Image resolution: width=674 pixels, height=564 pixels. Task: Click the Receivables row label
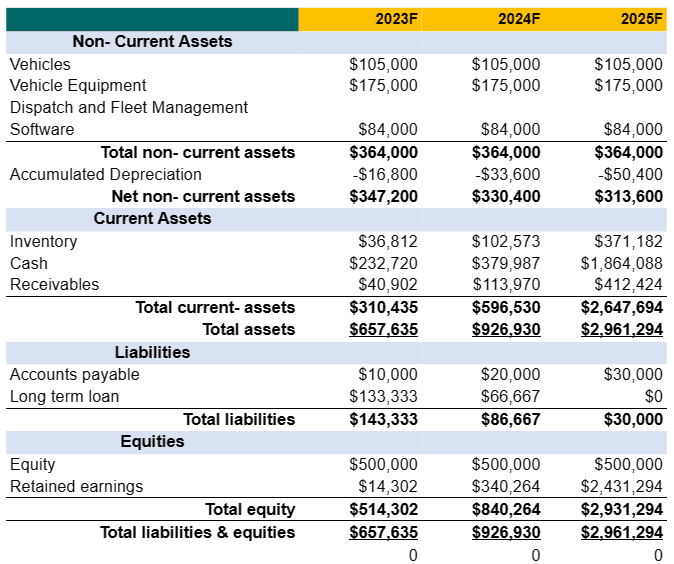coord(55,285)
